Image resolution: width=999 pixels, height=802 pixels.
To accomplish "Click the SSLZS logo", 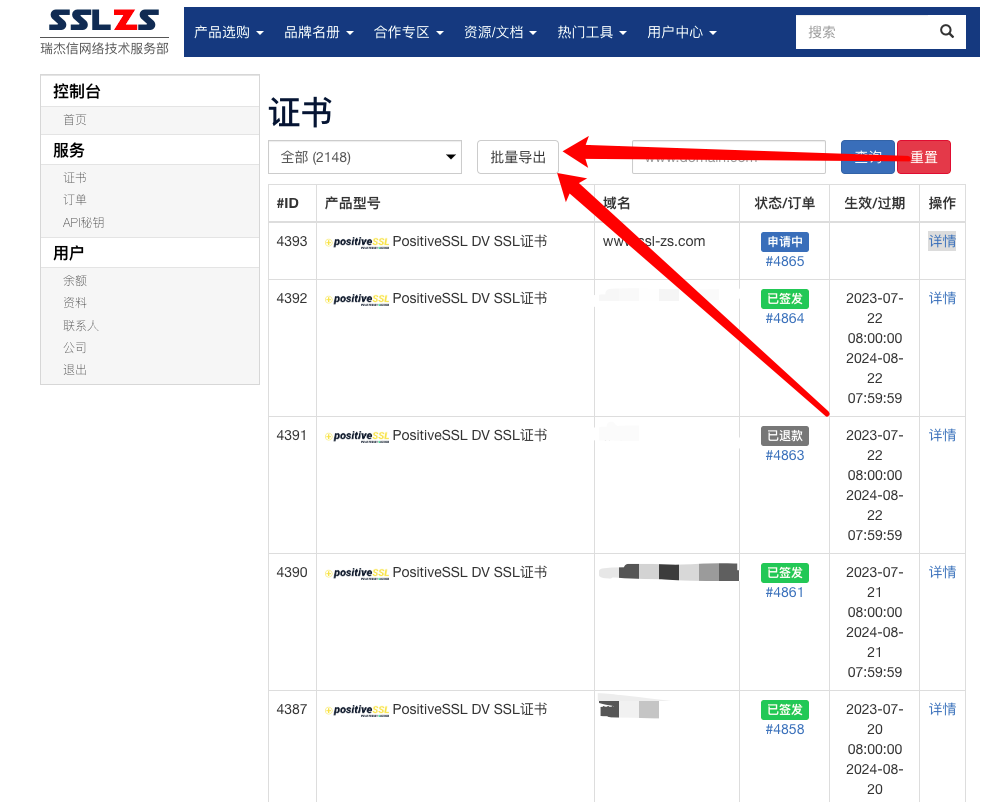I will tap(104, 20).
